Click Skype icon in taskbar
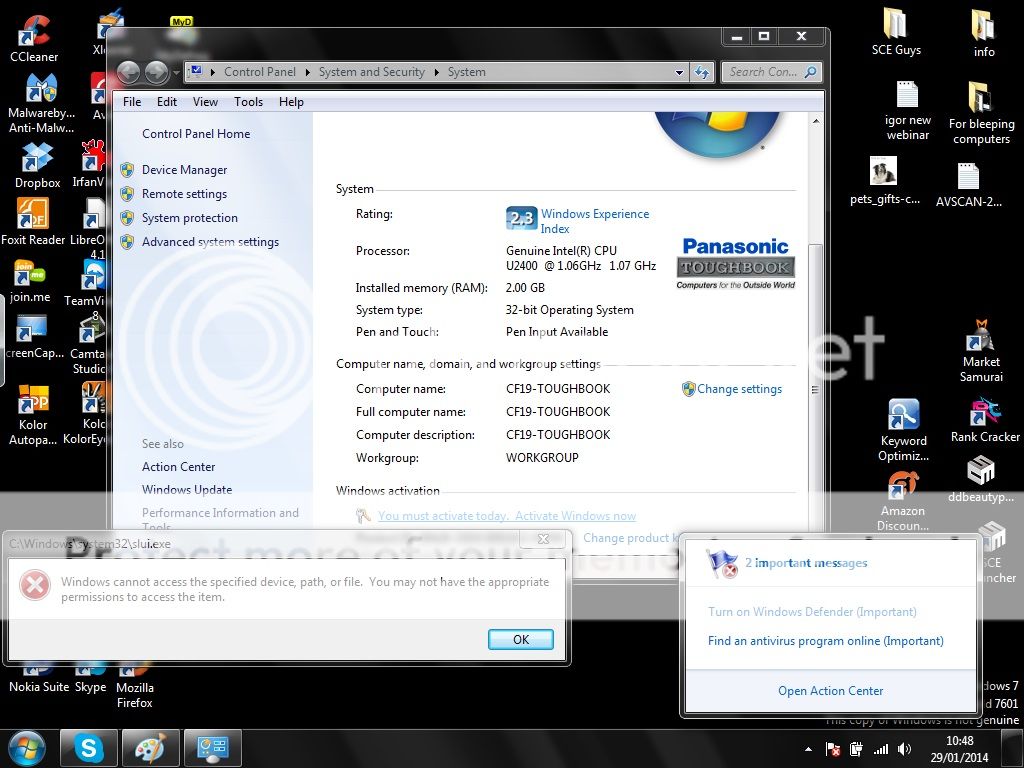Image resolution: width=1024 pixels, height=768 pixels. pos(88,748)
